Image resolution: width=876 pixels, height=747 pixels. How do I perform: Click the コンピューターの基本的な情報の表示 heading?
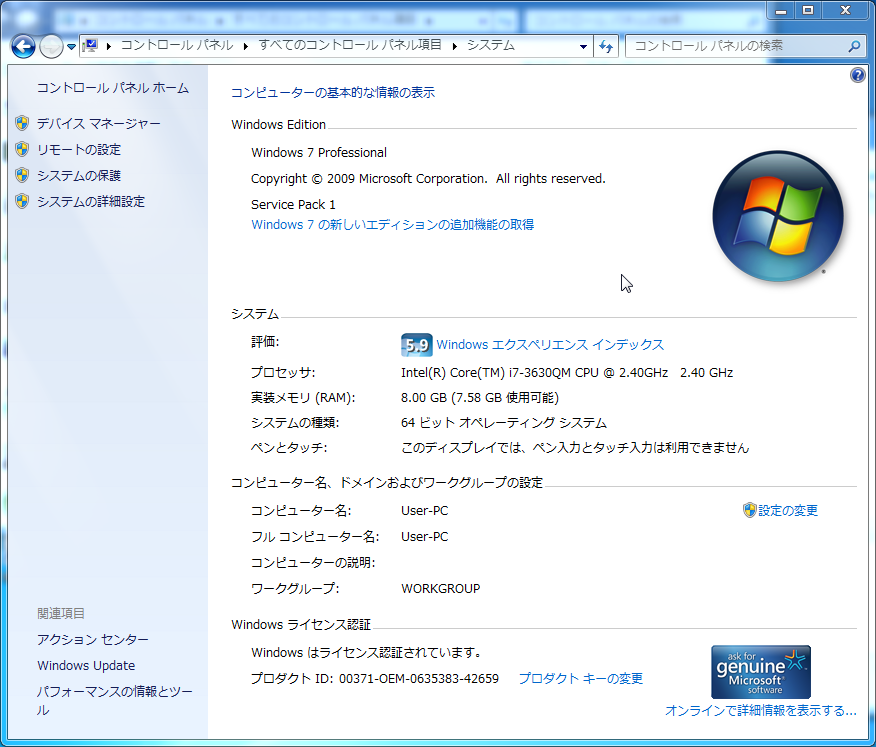[x=333, y=93]
